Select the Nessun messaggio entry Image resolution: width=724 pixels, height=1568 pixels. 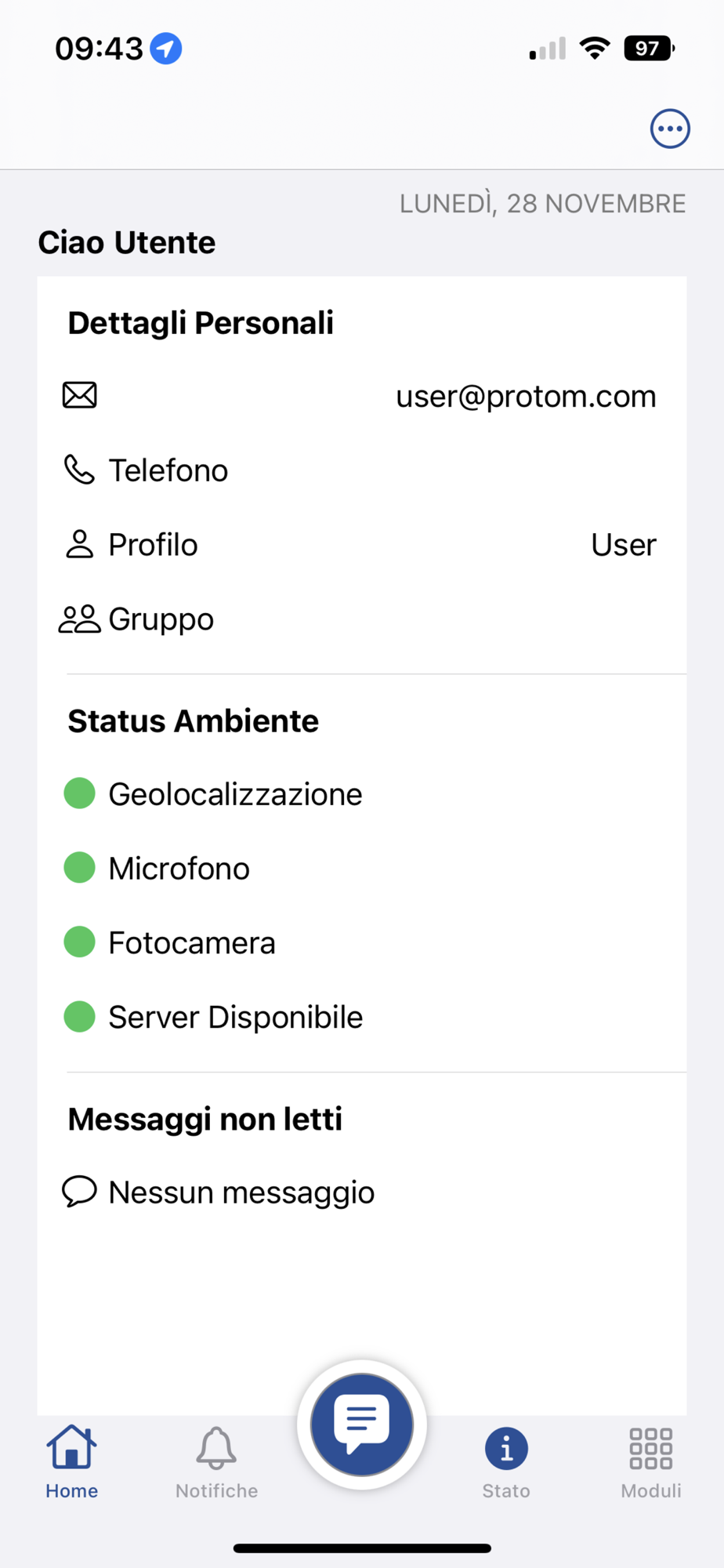(x=241, y=1192)
